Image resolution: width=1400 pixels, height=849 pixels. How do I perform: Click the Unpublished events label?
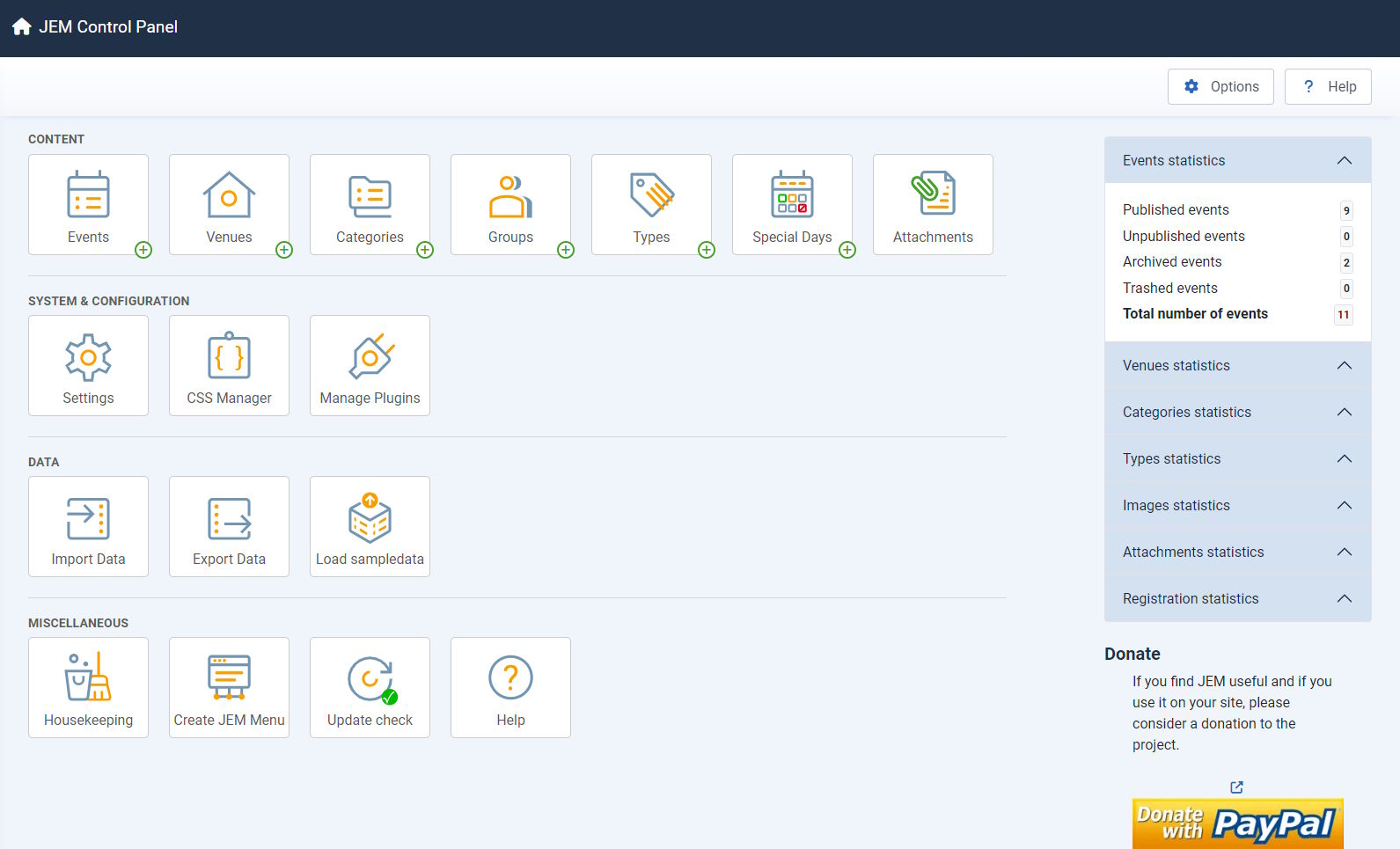(x=1184, y=236)
